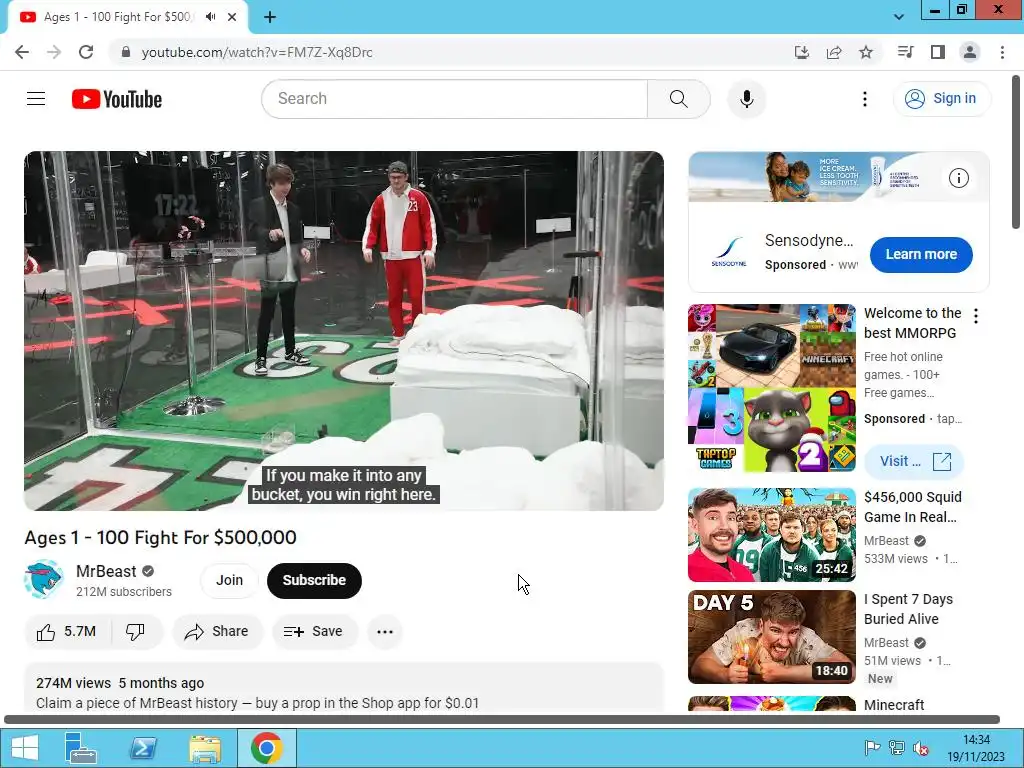Open Squid Game video thumbnail
Screen dimensions: 1024x768
click(771, 535)
